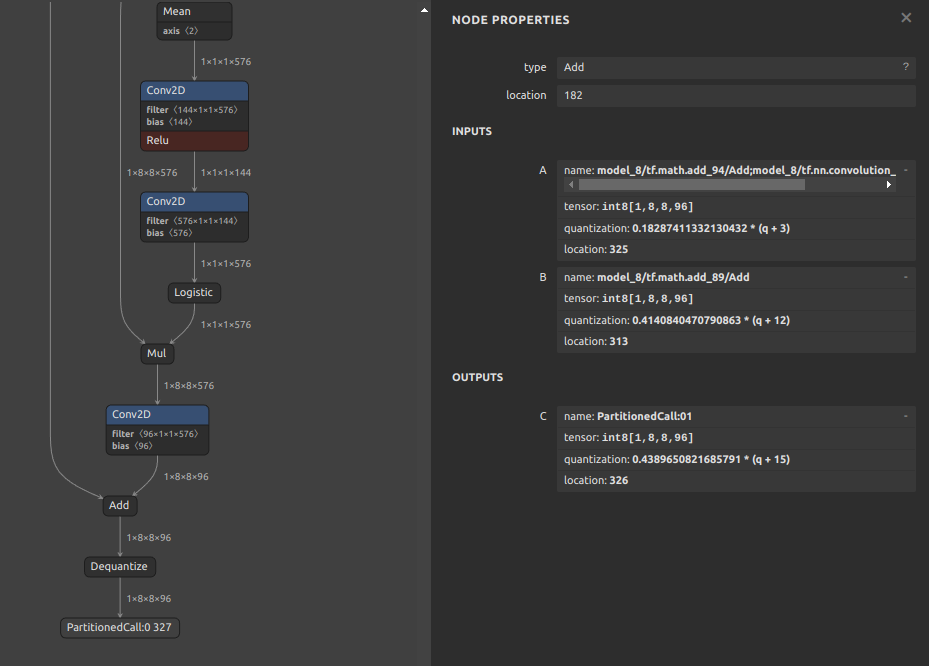This screenshot has width=929, height=666.
Task: Select the Mean node in the graph
Action: click(x=193, y=12)
